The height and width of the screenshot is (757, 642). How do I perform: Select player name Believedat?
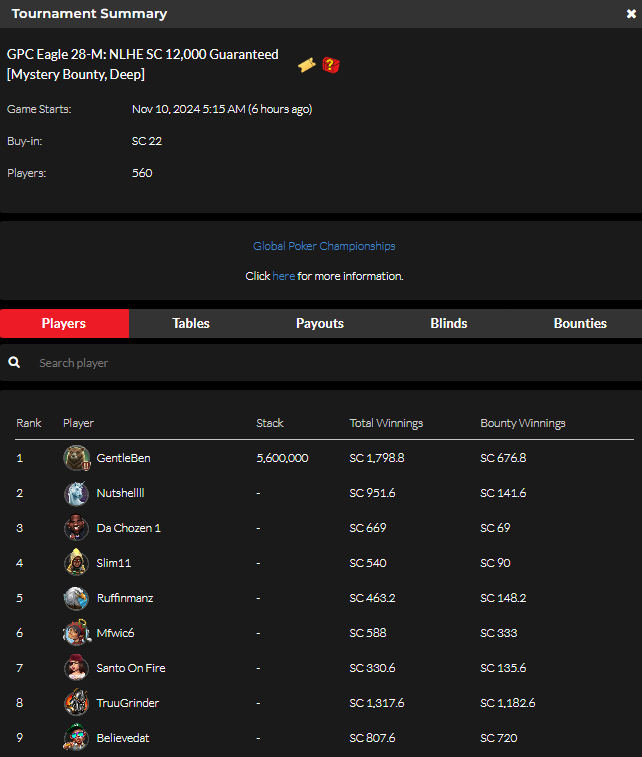(x=123, y=738)
